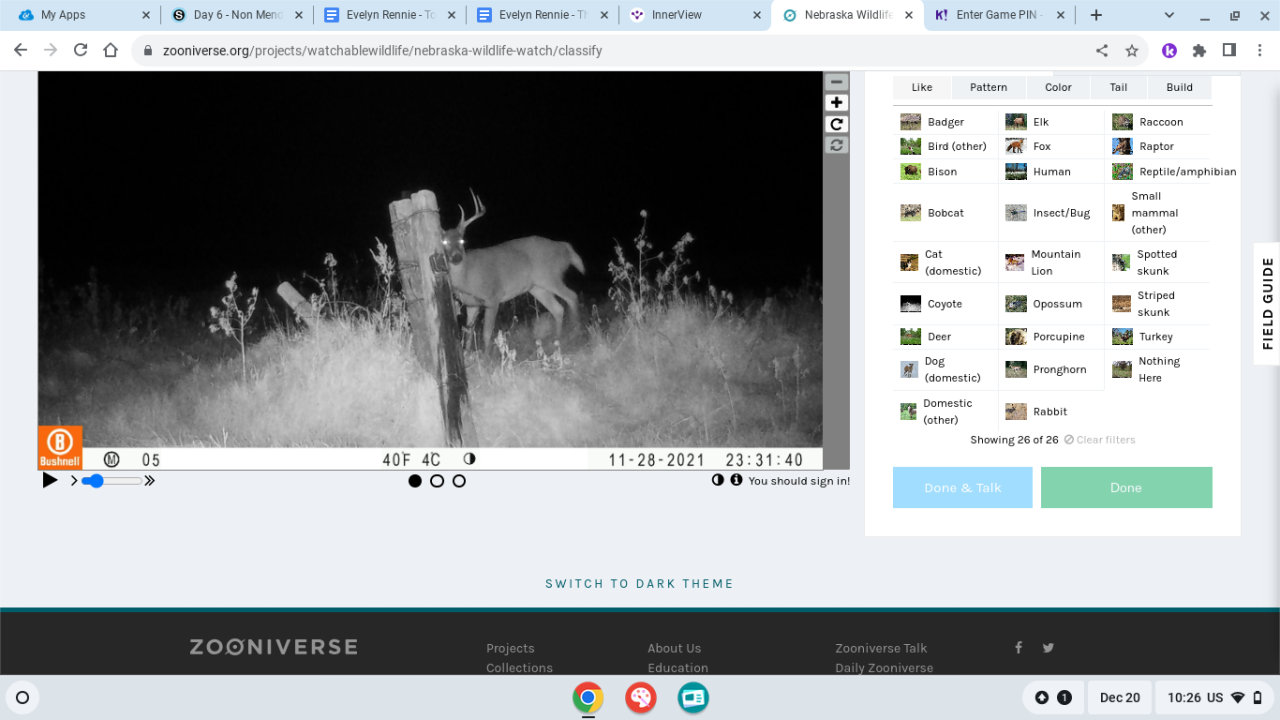Select the Bird (other) option

click(946, 146)
